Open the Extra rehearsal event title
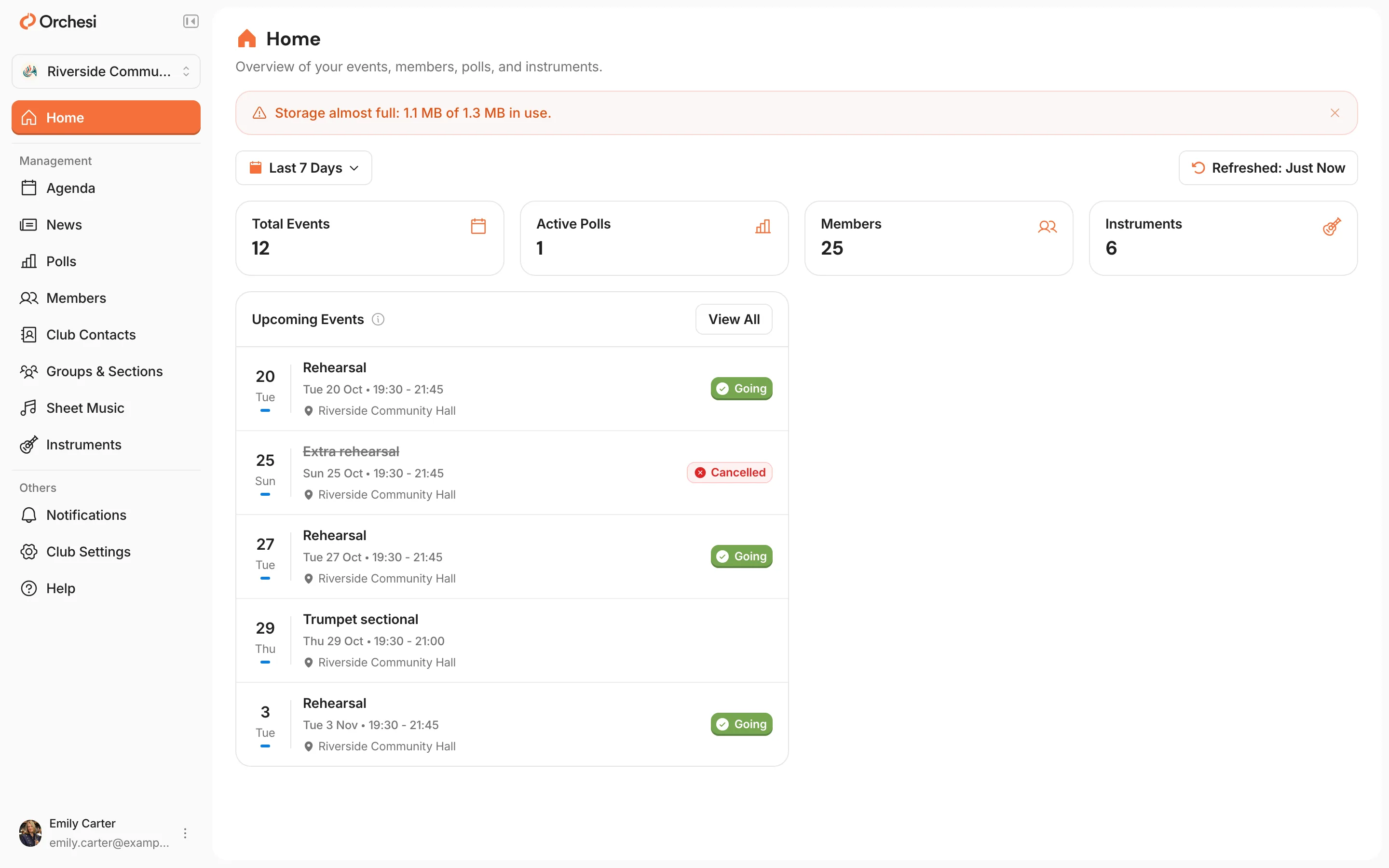The image size is (1389, 868). click(351, 452)
